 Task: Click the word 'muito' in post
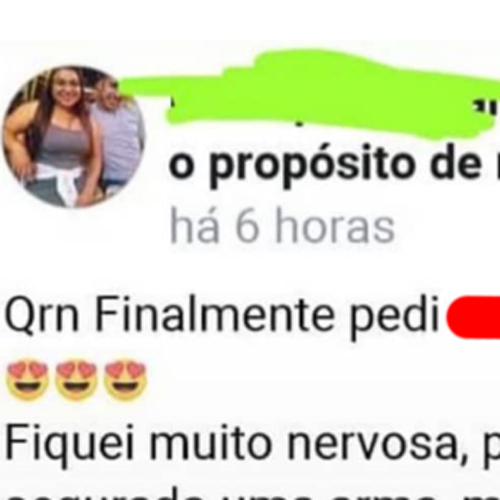pyautogui.click(x=211, y=443)
